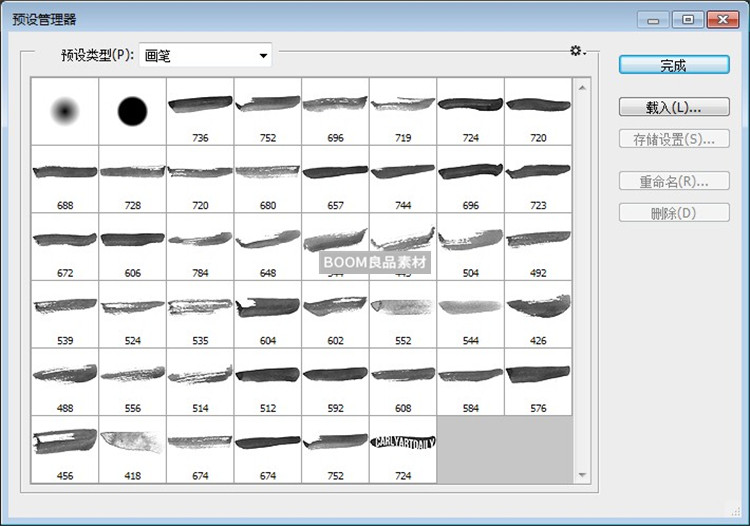Image resolution: width=750 pixels, height=526 pixels.
Task: Choose the brush preset labeled 688
Action: click(65, 180)
